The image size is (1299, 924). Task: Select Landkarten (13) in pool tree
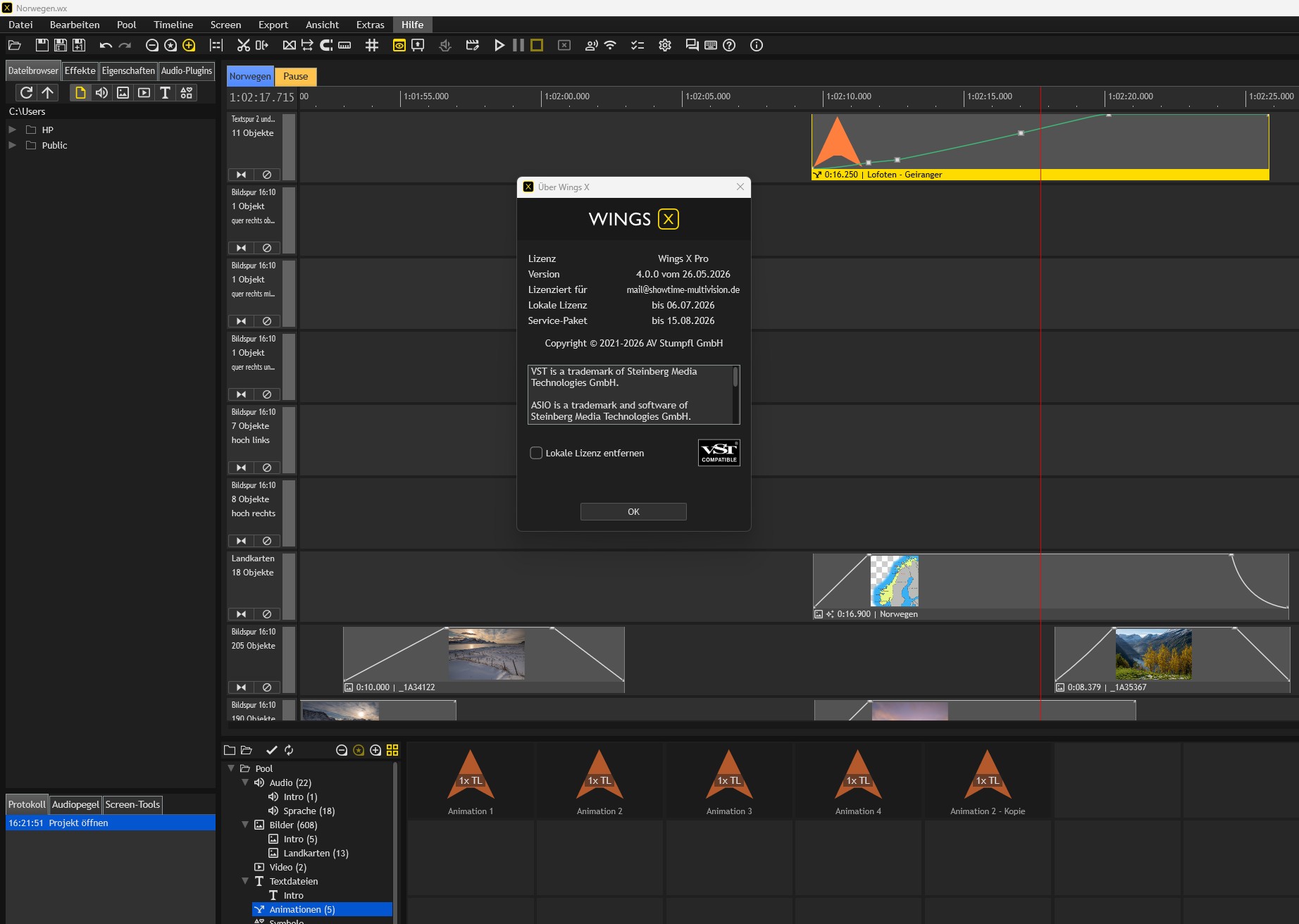click(x=316, y=853)
